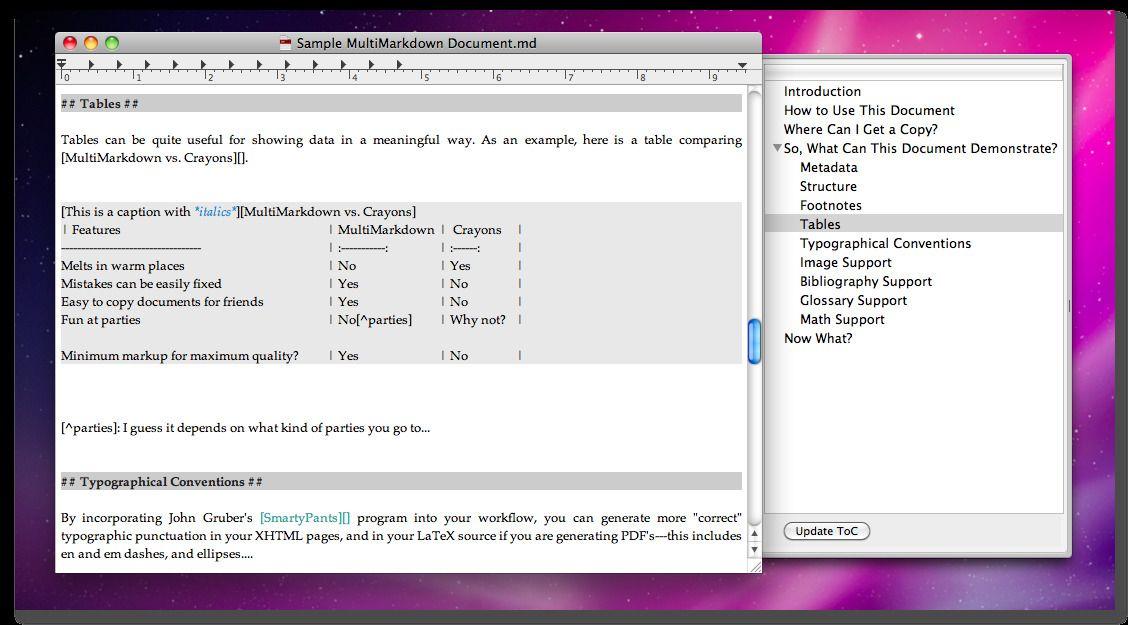This screenshot has height=625, width=1128.
Task: Go to Typographical Conventions in the ToC
Action: coord(885,244)
